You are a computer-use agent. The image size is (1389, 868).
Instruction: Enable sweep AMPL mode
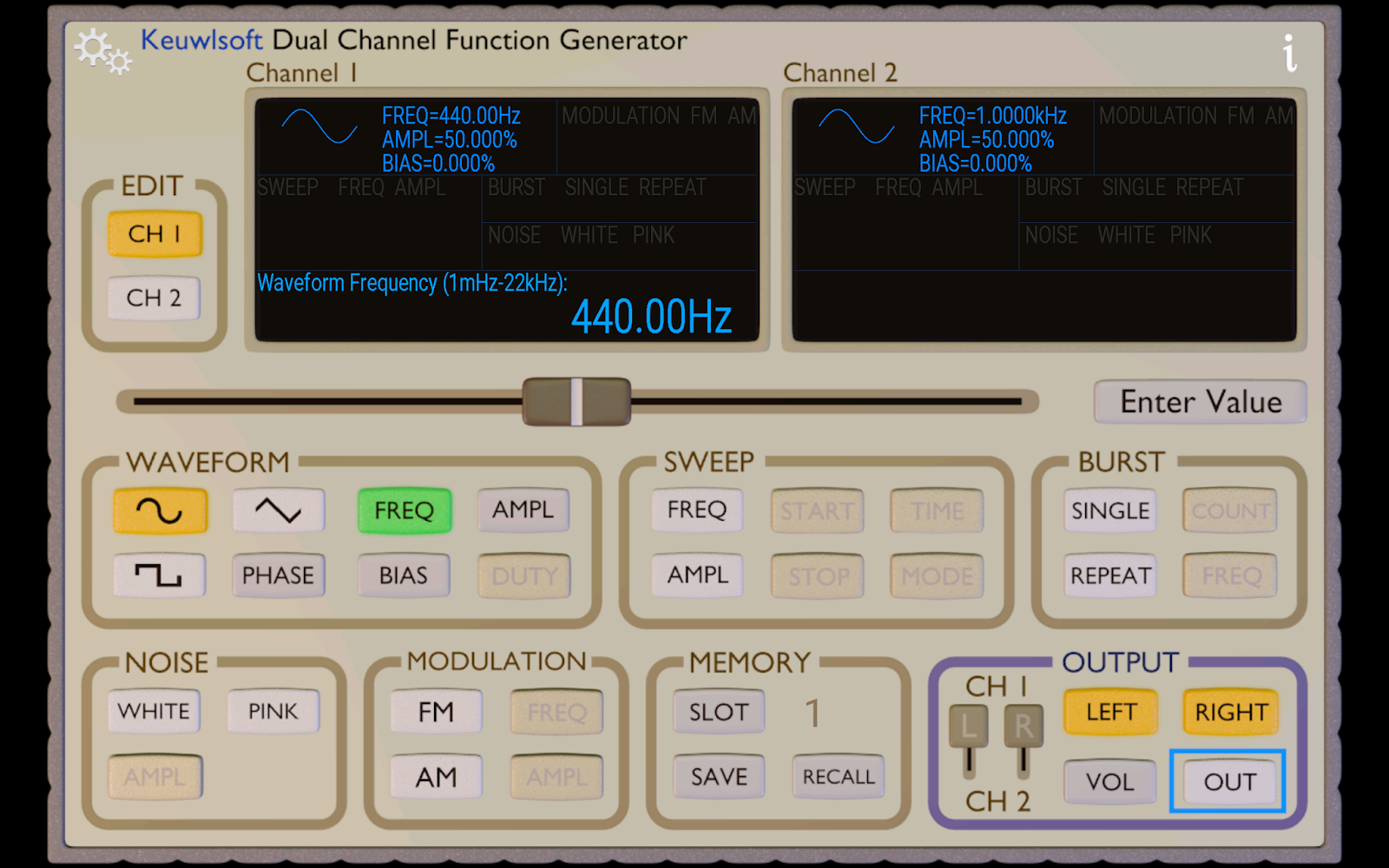[x=697, y=575]
